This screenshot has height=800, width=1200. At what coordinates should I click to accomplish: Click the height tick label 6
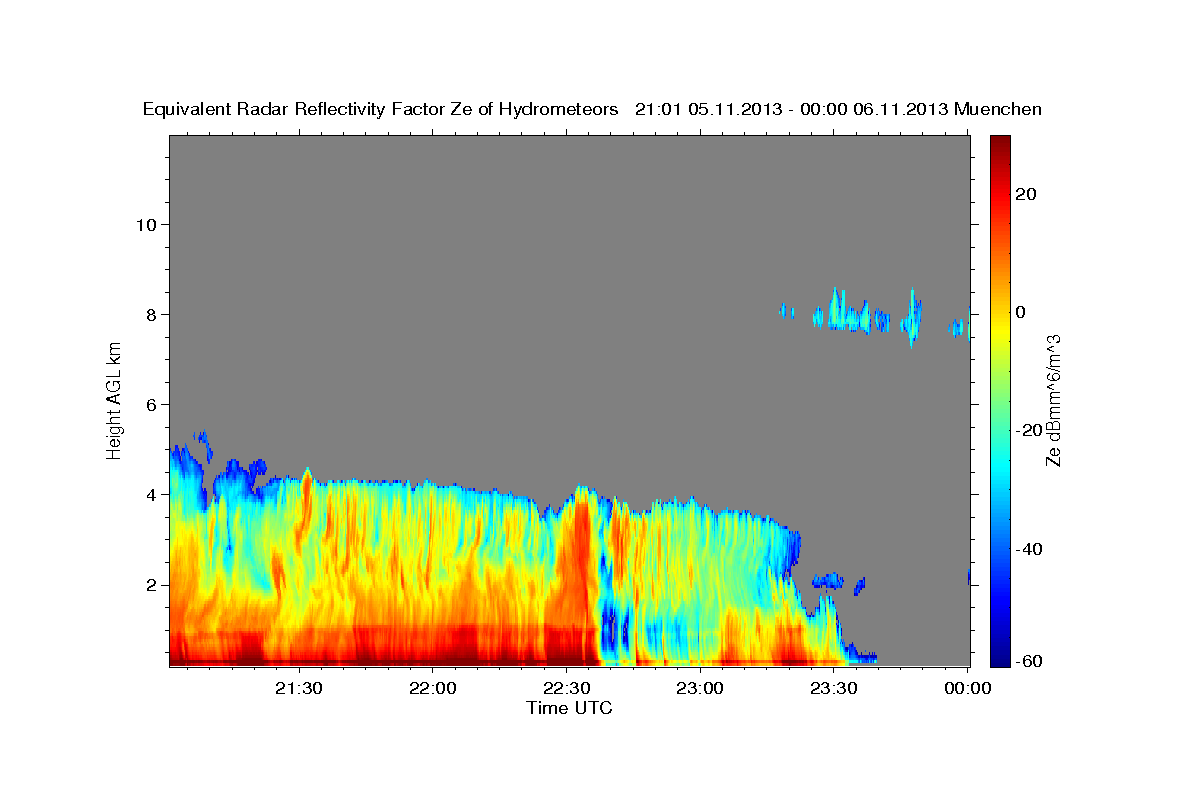coord(150,404)
